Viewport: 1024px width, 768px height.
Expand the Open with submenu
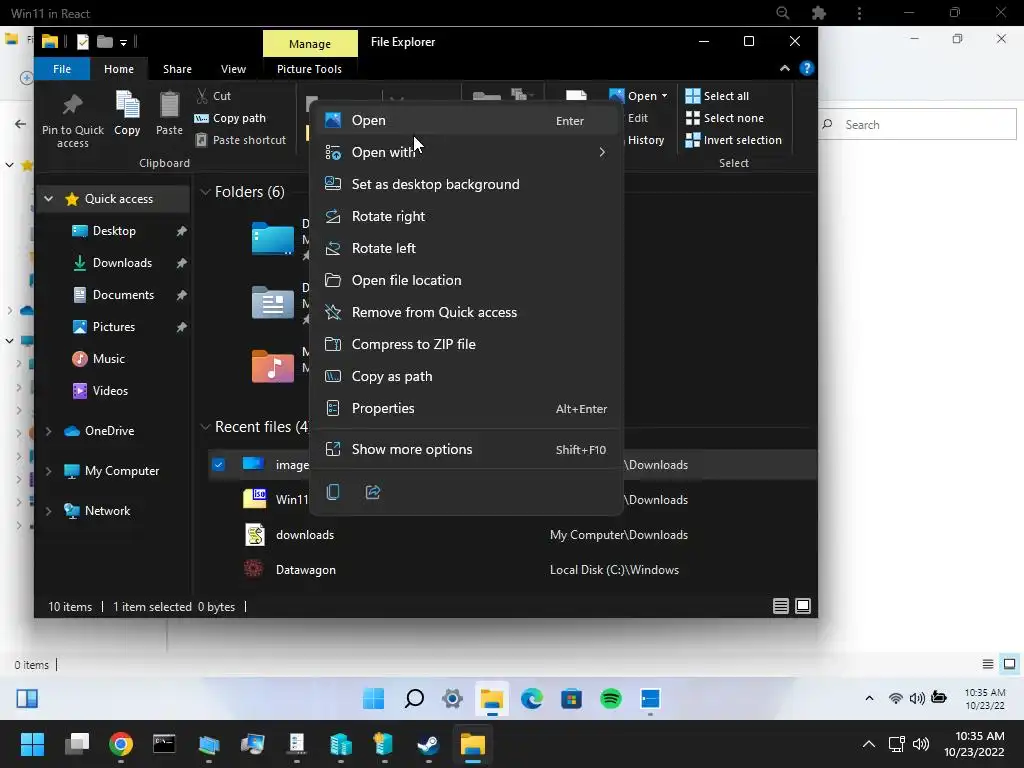466,152
